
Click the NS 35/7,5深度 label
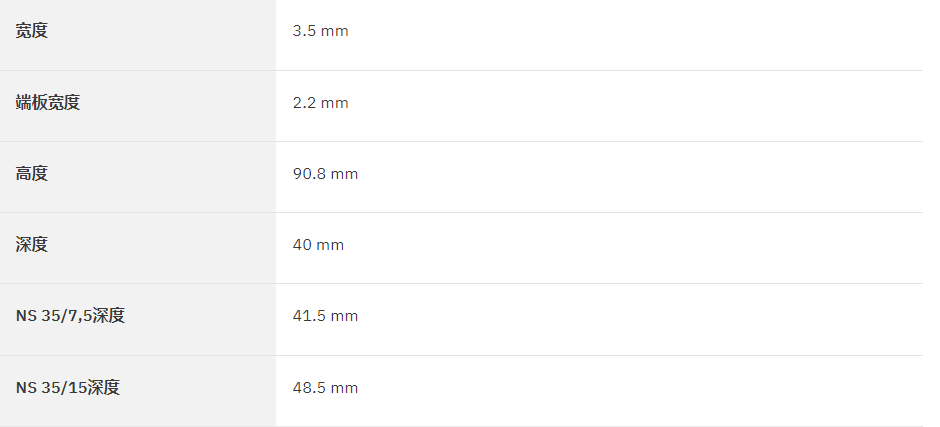(x=70, y=315)
